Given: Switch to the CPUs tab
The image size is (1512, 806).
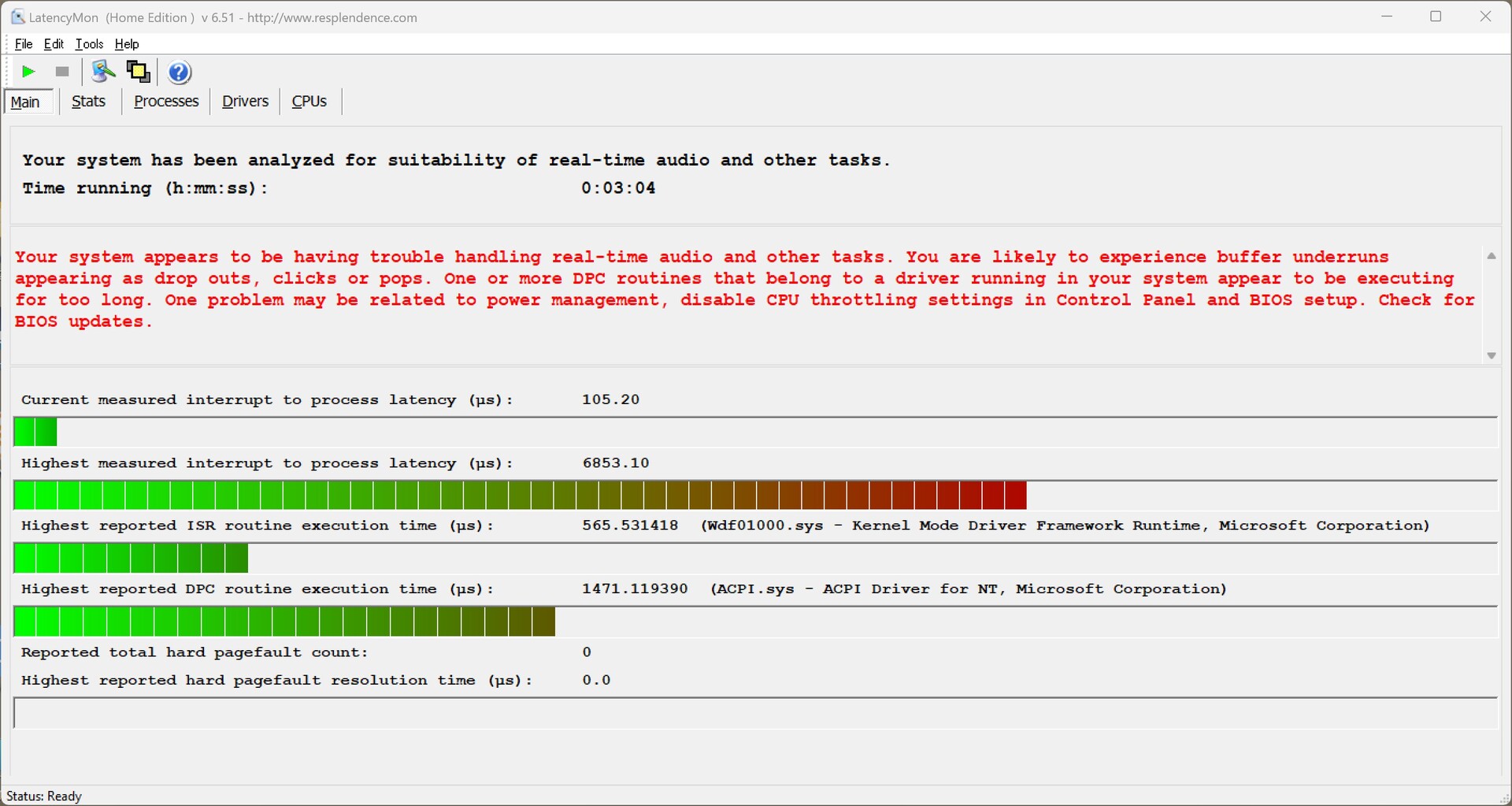Looking at the screenshot, I should (309, 102).
